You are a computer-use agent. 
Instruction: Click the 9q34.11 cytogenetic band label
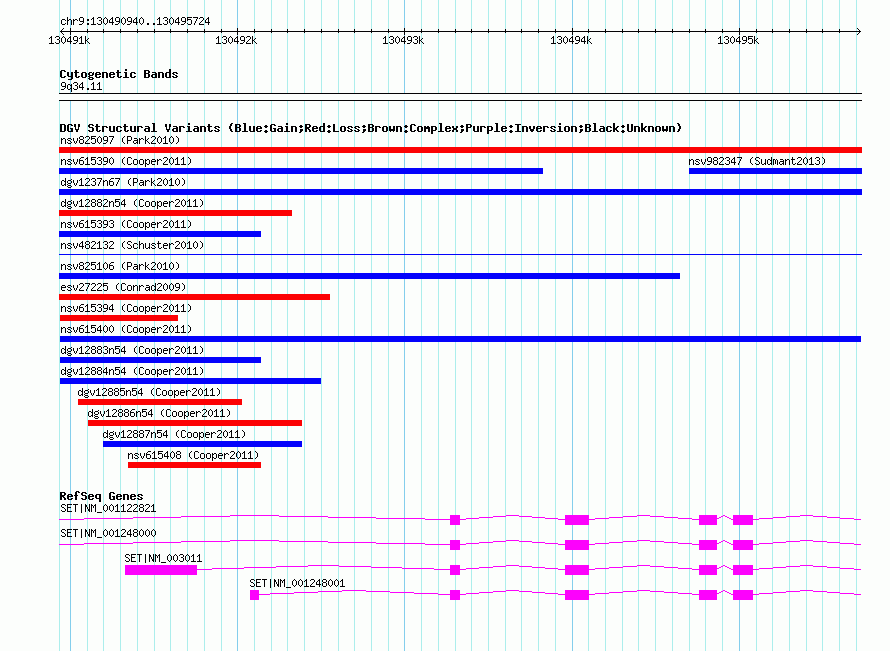81,86
